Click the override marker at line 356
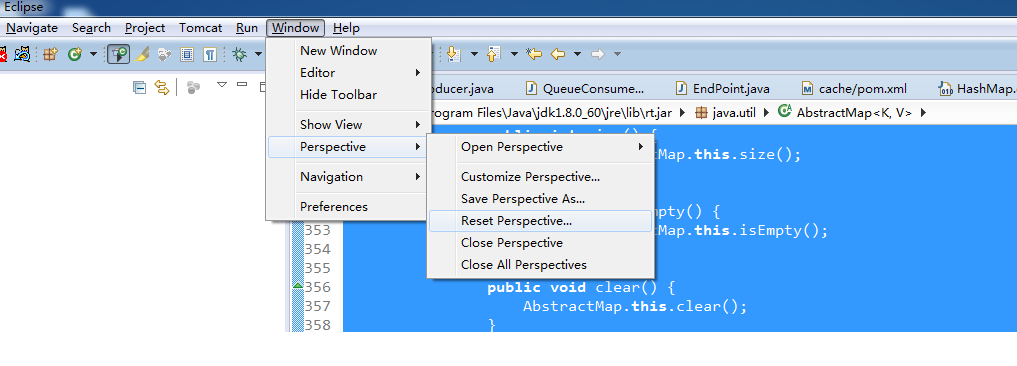The height and width of the screenshot is (366, 1017). (x=298, y=286)
